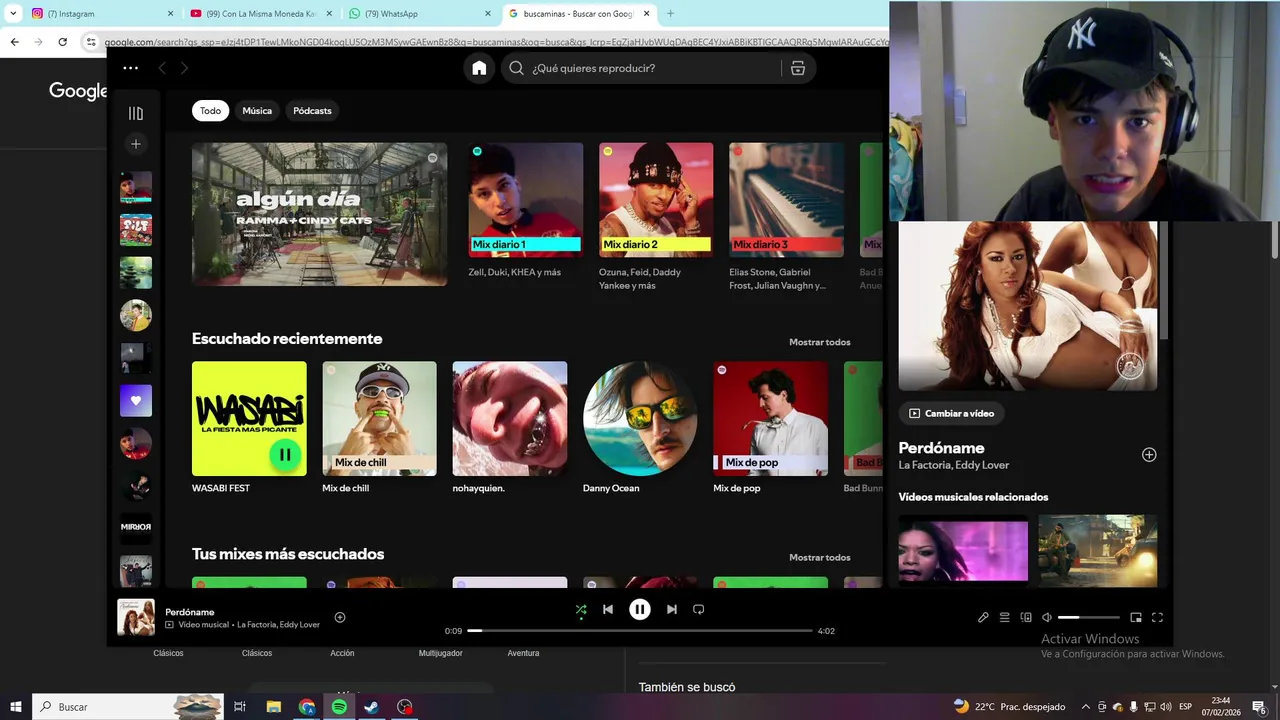Image resolution: width=1280 pixels, height=720 pixels.
Task: Open the miniplayer
Action: tap(1136, 618)
